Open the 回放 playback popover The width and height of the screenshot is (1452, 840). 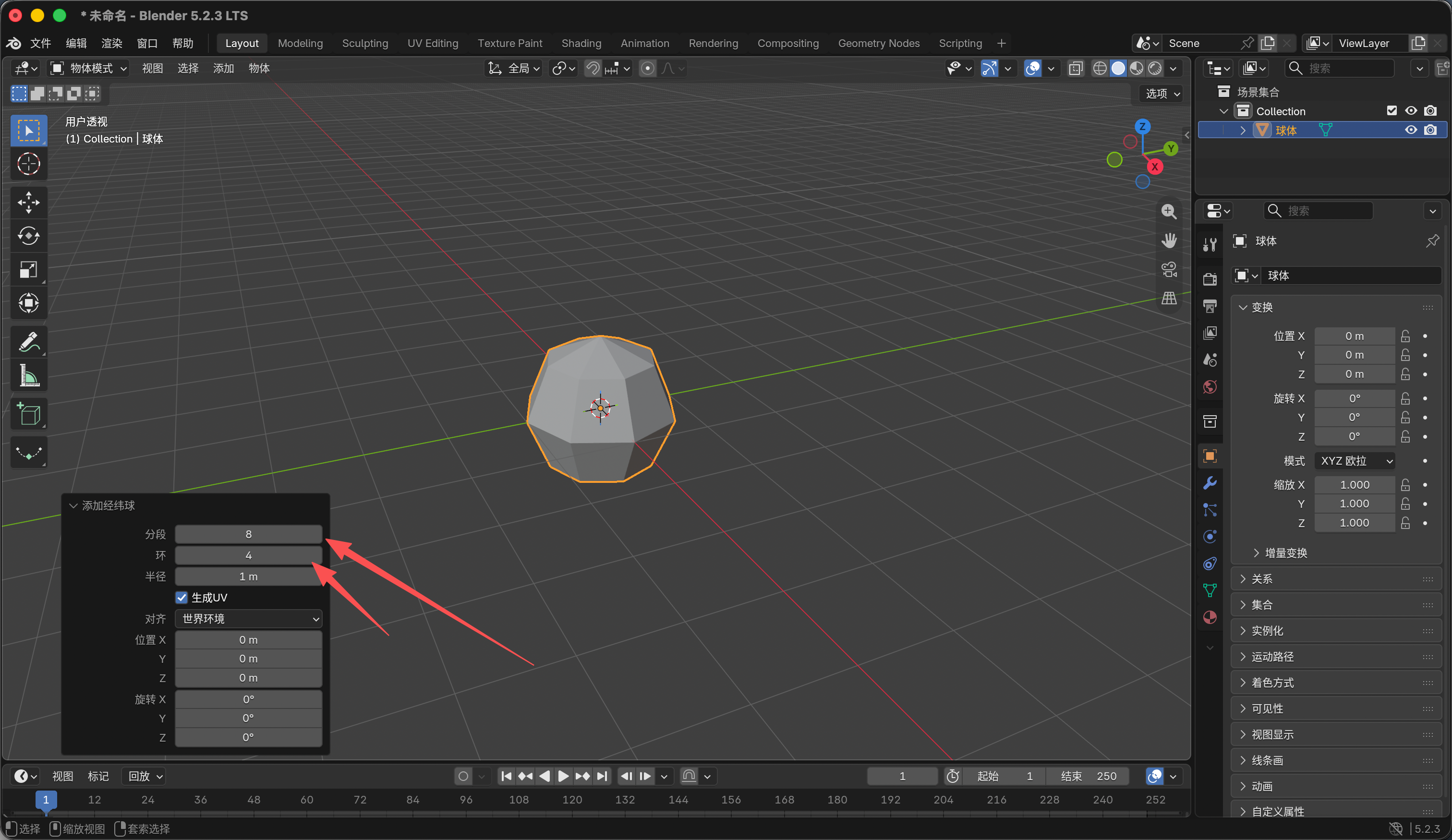point(144,776)
